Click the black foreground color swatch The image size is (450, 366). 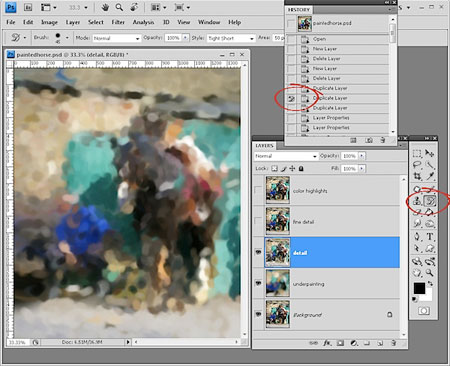(419, 288)
